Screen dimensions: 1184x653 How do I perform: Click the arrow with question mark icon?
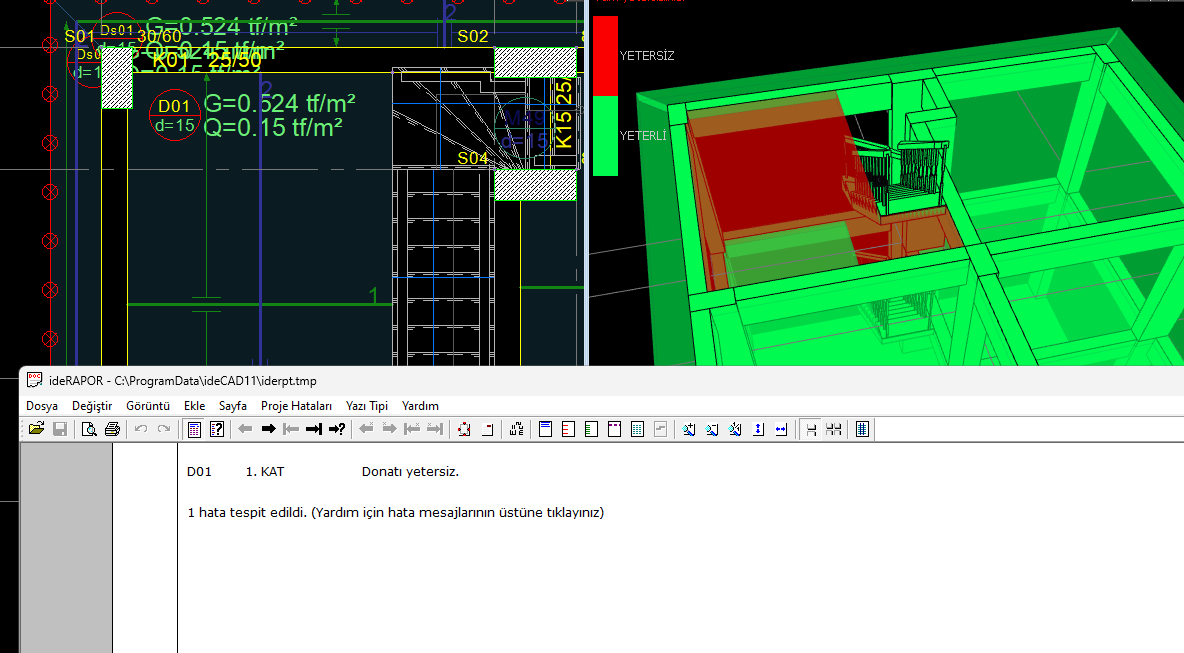pos(337,429)
